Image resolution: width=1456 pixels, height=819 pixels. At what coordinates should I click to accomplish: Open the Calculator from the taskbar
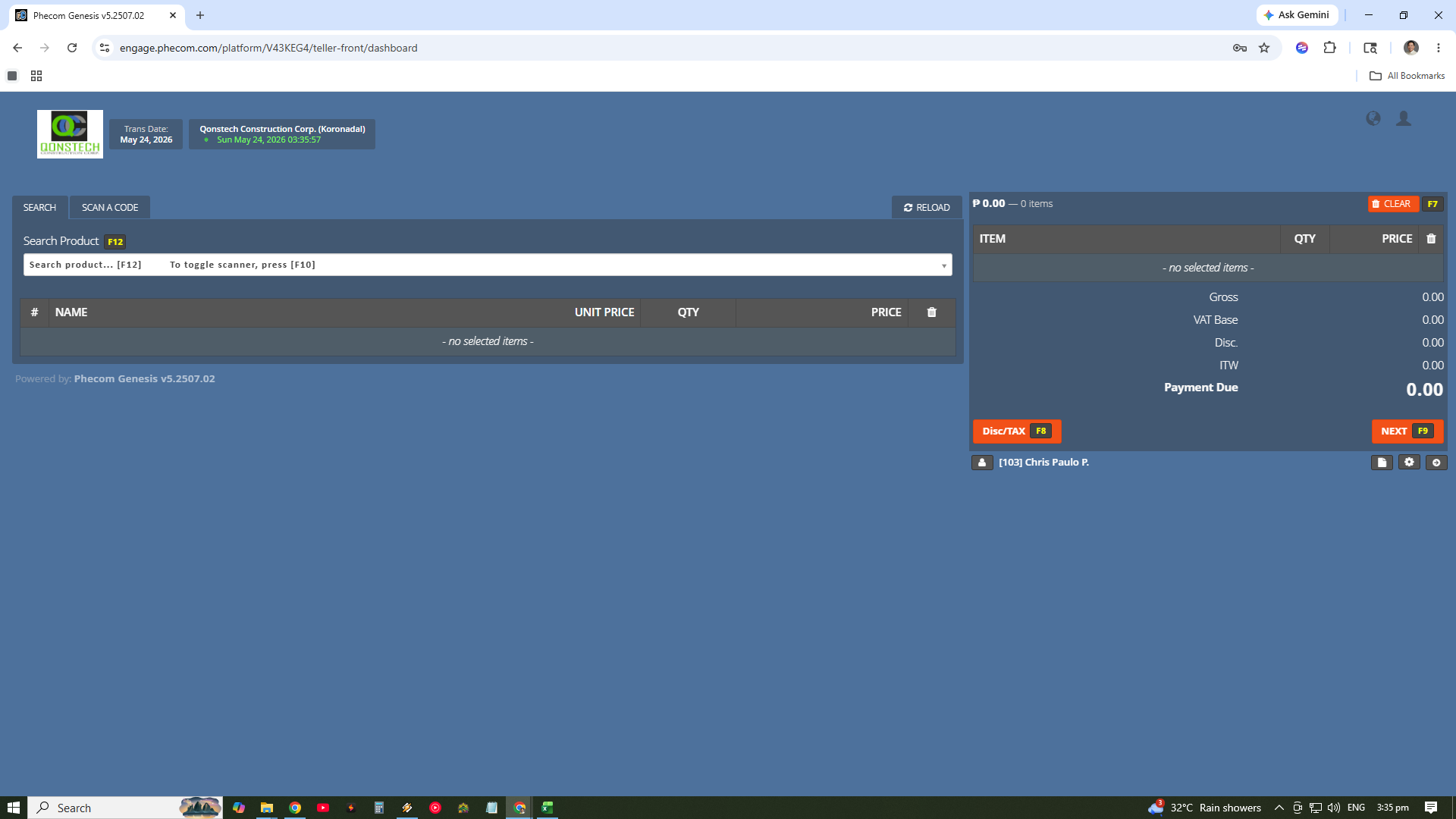tap(379, 808)
